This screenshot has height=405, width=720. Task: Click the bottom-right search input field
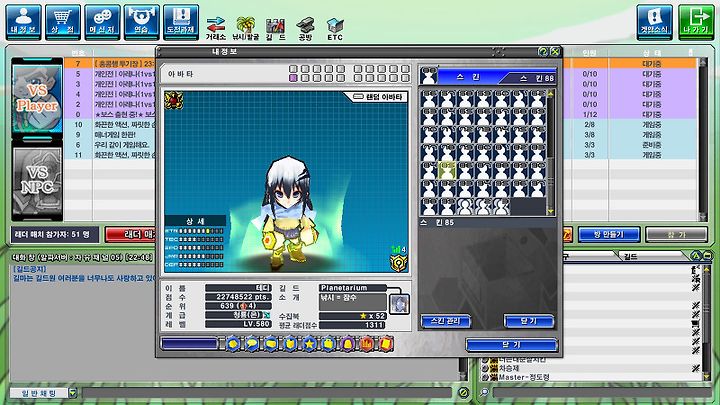602,393
